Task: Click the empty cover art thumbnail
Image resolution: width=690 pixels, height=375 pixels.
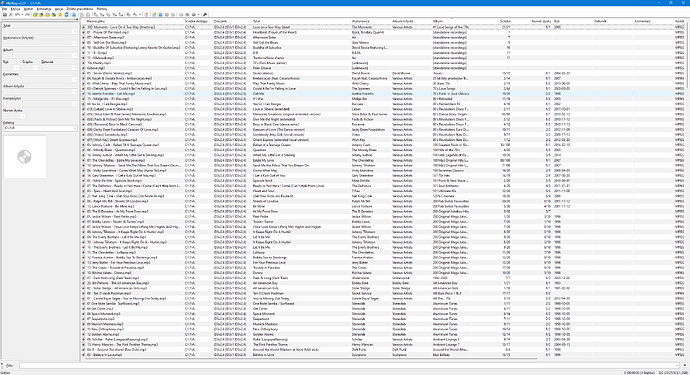Action: point(25,157)
